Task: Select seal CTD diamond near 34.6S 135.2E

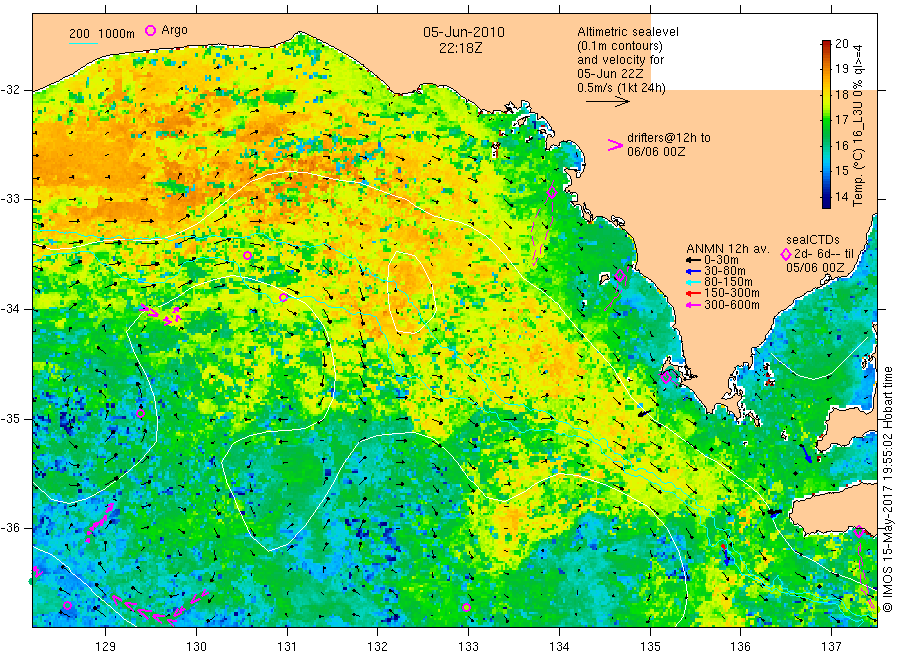Action: point(666,377)
